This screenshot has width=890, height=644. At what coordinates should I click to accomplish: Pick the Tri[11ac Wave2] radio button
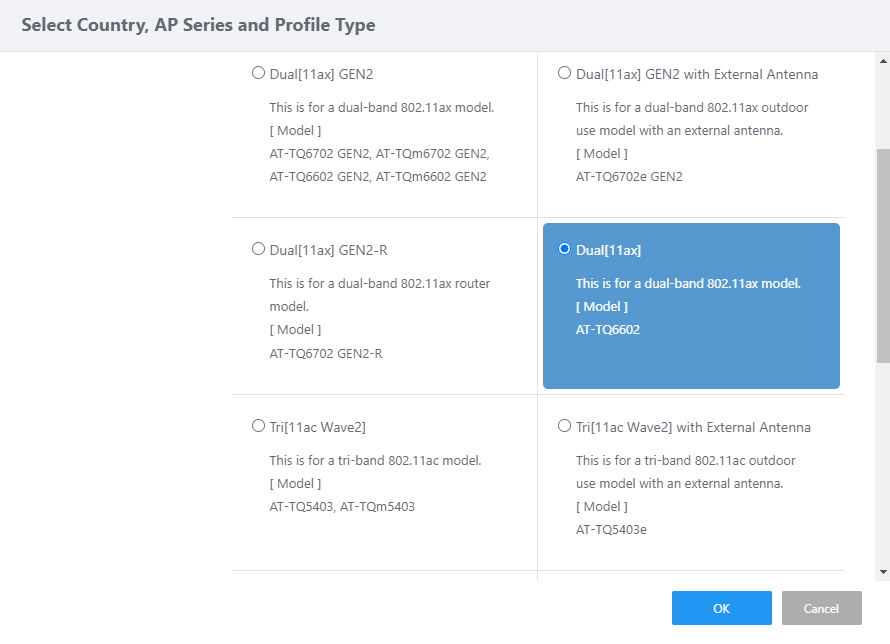click(x=259, y=426)
